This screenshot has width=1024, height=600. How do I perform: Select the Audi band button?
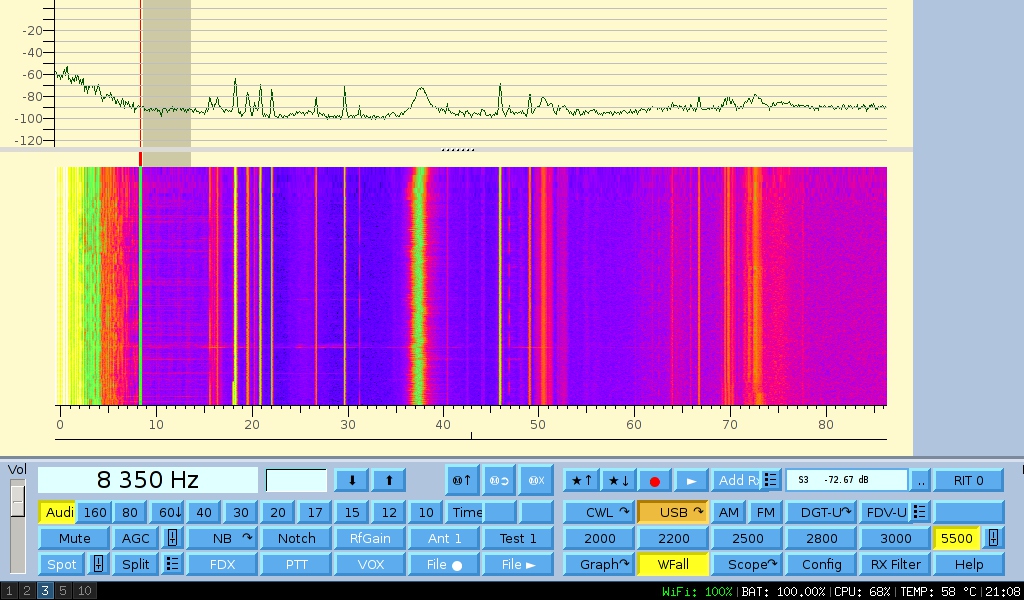point(57,512)
